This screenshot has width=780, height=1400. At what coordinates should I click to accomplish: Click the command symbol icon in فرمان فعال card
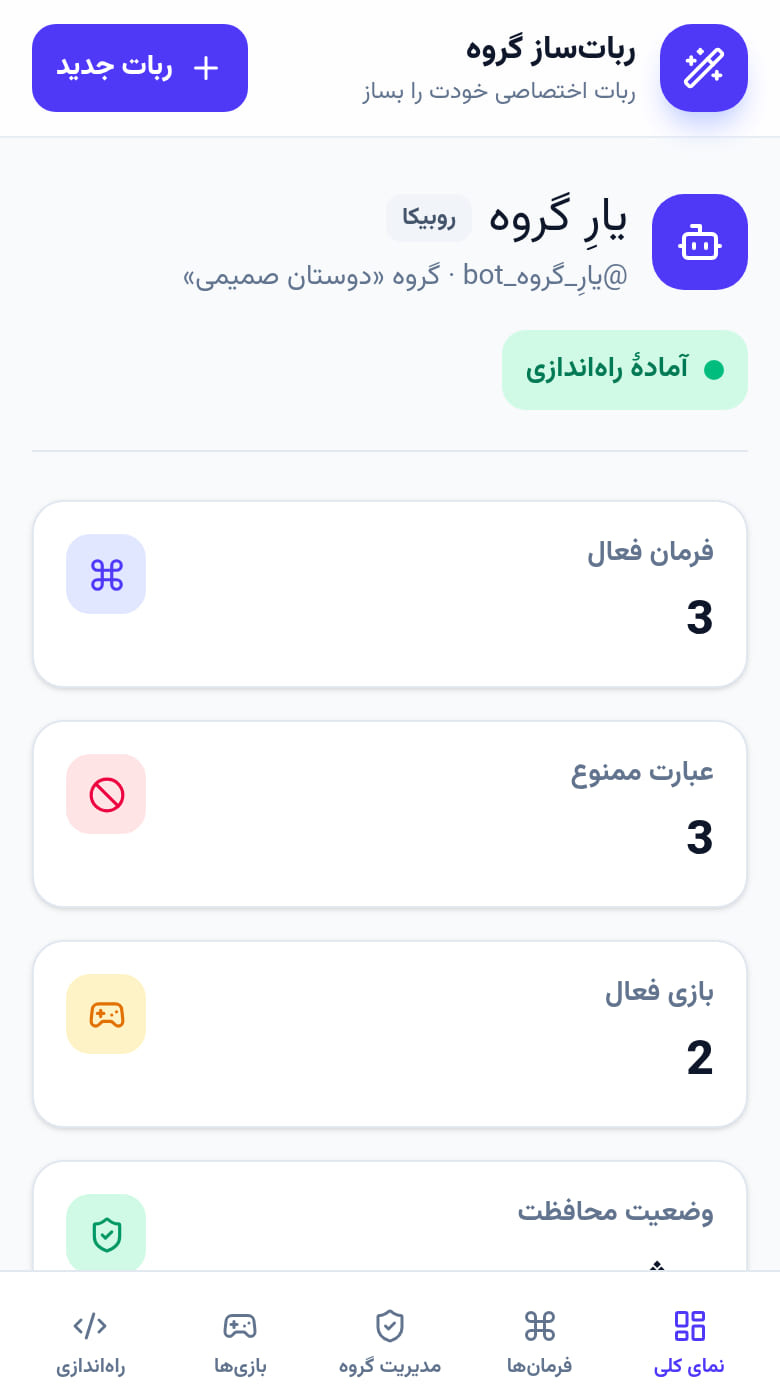tap(106, 574)
